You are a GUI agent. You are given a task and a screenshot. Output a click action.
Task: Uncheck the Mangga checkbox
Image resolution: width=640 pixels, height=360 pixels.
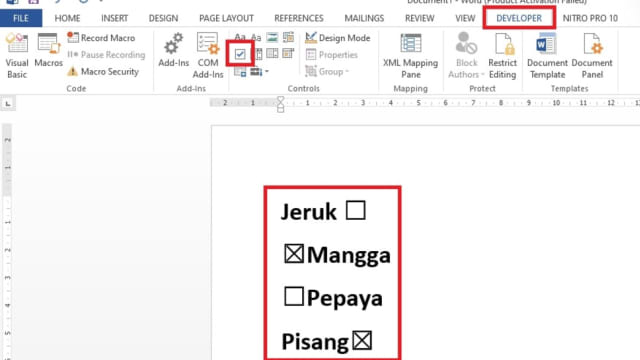click(x=294, y=253)
